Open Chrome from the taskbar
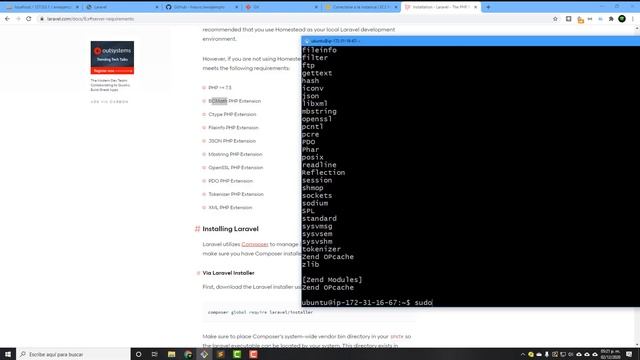Viewport: 640px width, 360px height. [x=188, y=354]
